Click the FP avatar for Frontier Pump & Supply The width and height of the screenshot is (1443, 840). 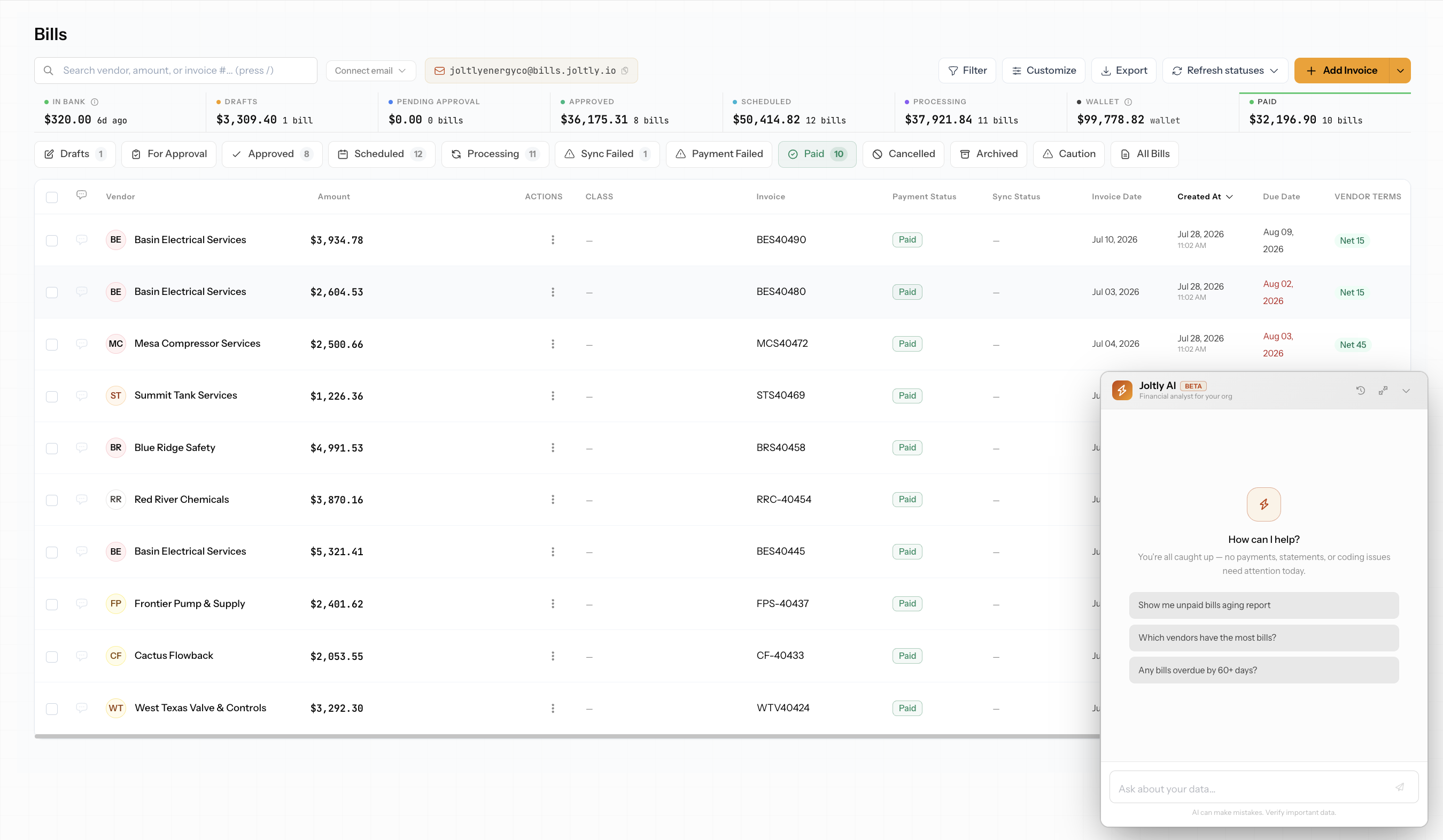coord(115,603)
